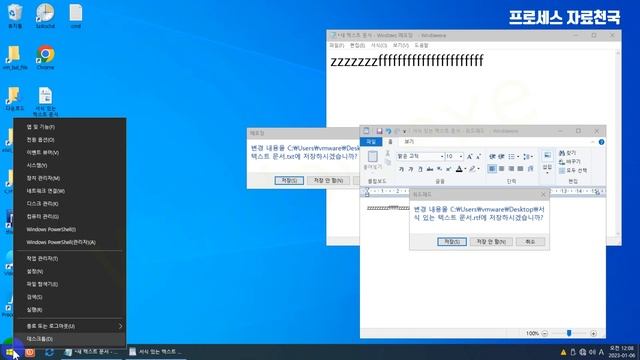Select align text right in WordPad
Screen dimensions: 640x360
point(511,169)
